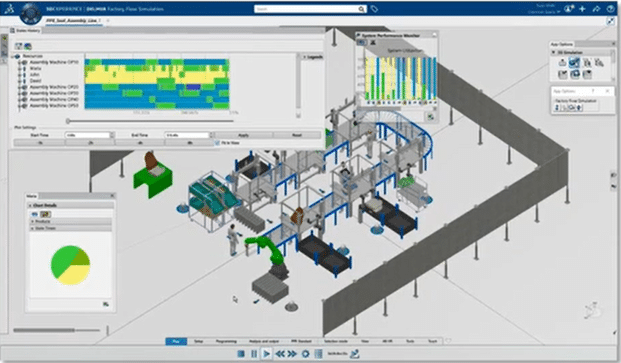
Task: Click last icon in 3D Simulation bottom row
Action: (587, 74)
